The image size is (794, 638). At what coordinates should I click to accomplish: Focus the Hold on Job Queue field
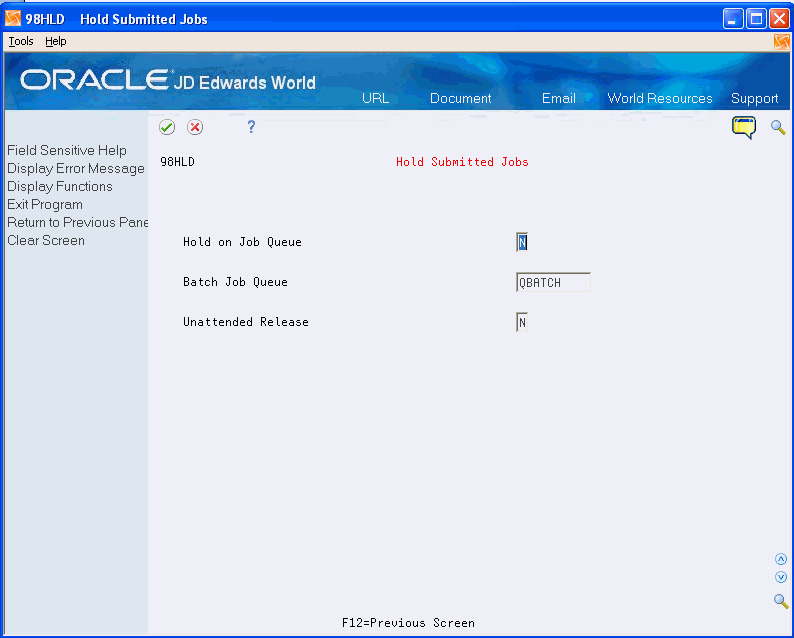[522, 242]
